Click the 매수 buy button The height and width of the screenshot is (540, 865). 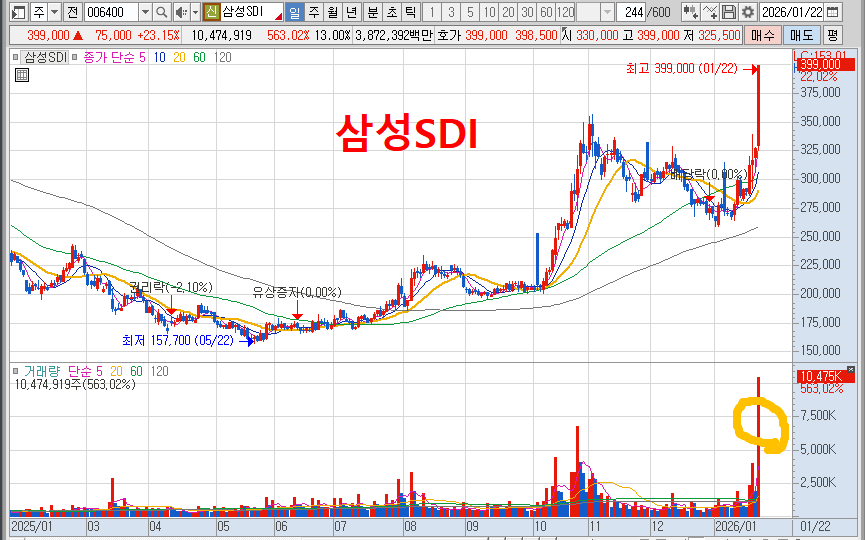tap(762, 35)
